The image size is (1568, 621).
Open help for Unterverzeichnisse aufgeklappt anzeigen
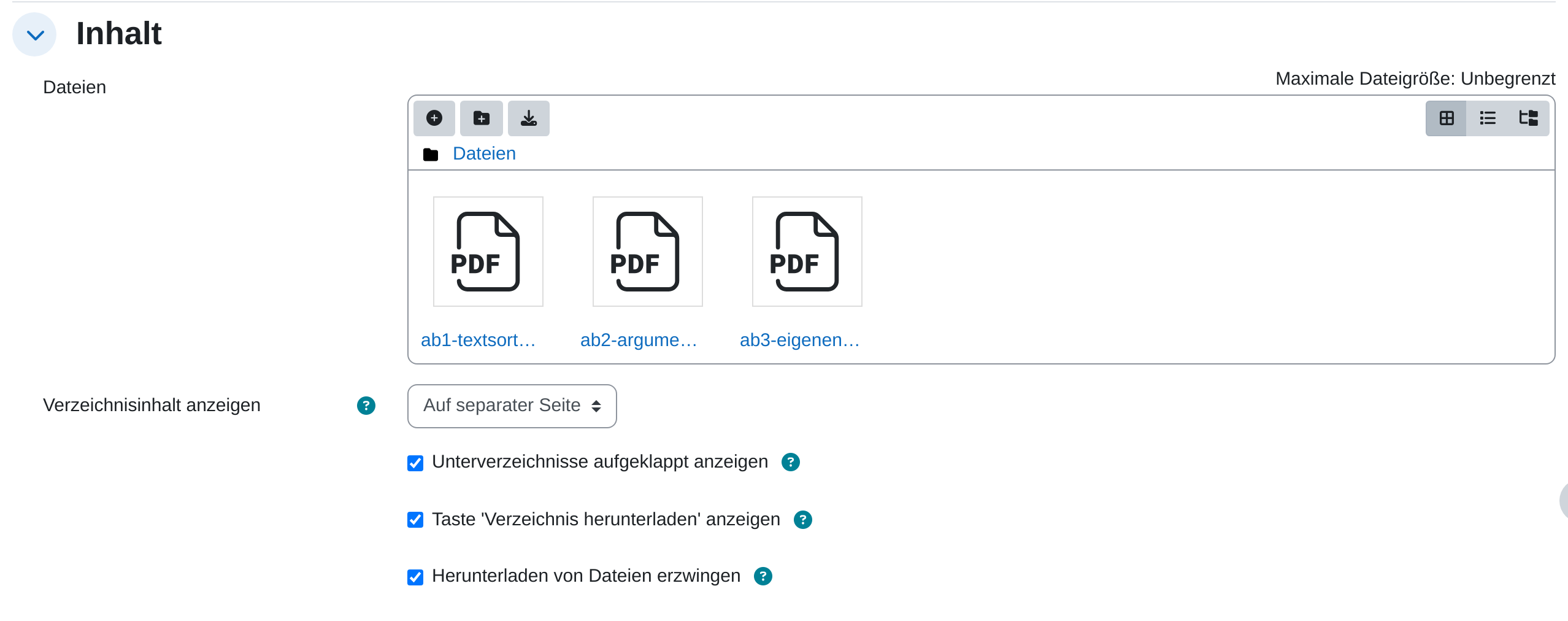[x=791, y=462]
